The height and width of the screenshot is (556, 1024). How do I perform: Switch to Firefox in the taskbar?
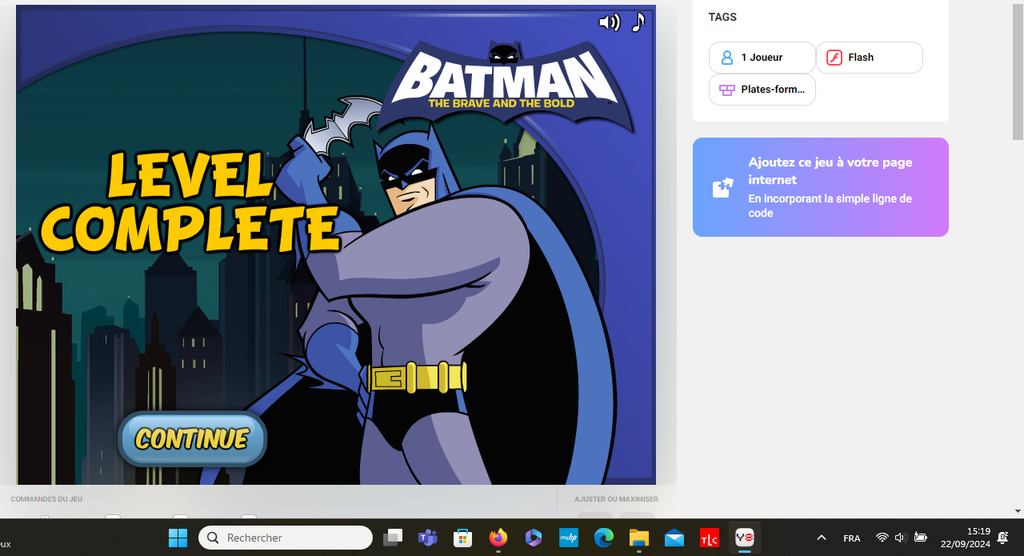tap(498, 538)
